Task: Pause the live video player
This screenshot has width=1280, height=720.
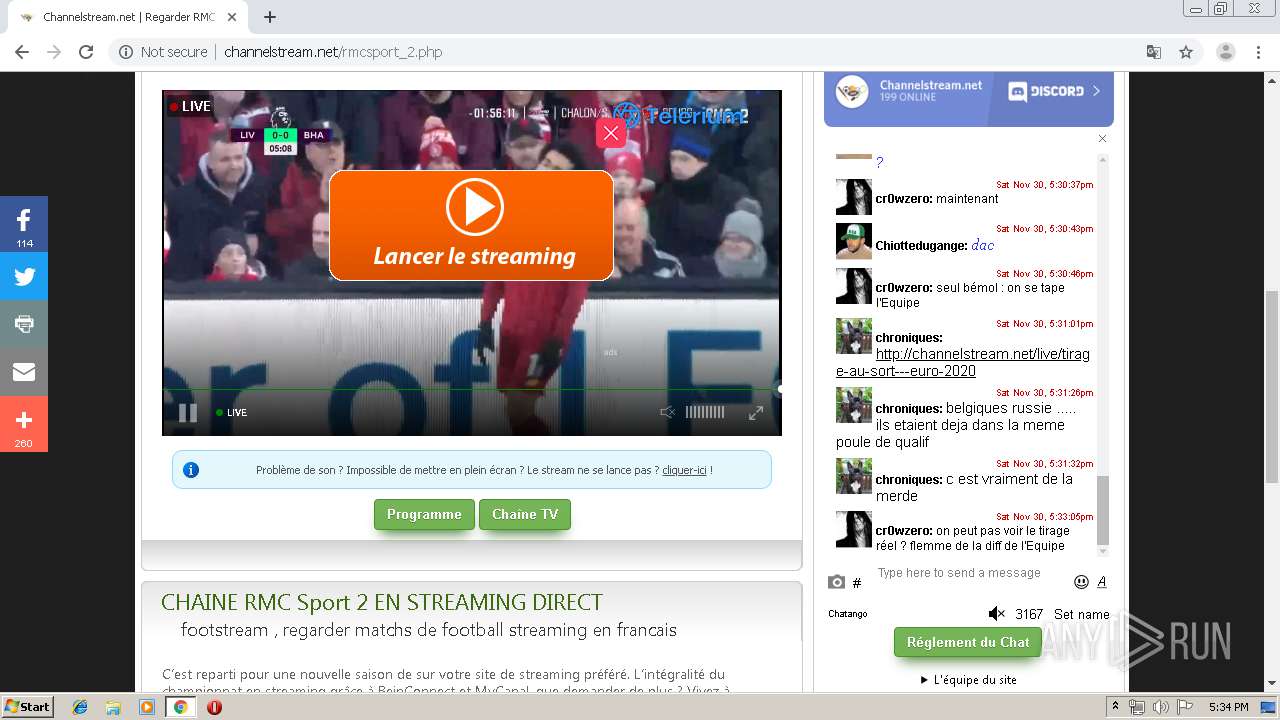Action: pyautogui.click(x=188, y=412)
